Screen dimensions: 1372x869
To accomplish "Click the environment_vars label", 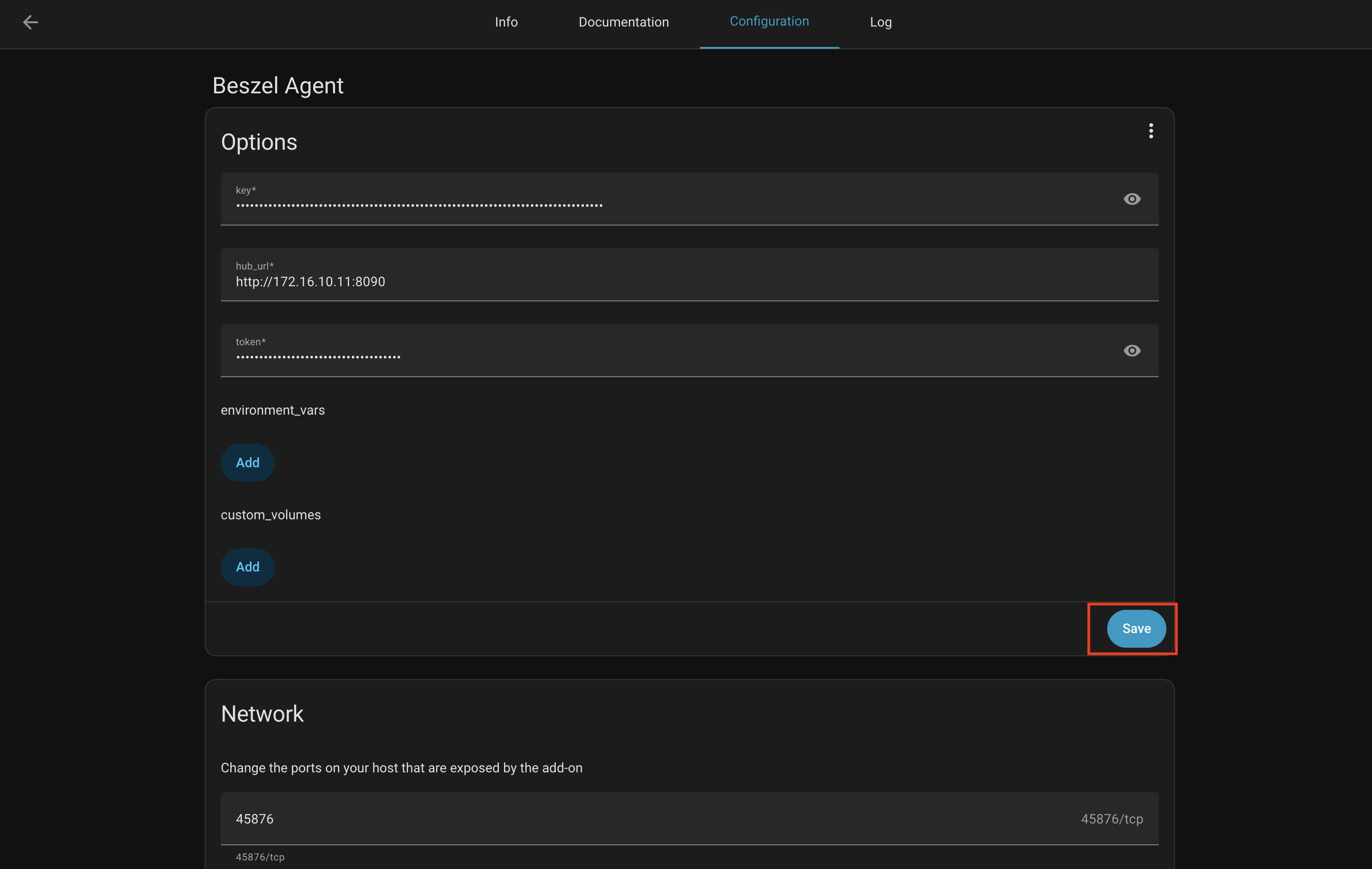I will click(x=273, y=410).
